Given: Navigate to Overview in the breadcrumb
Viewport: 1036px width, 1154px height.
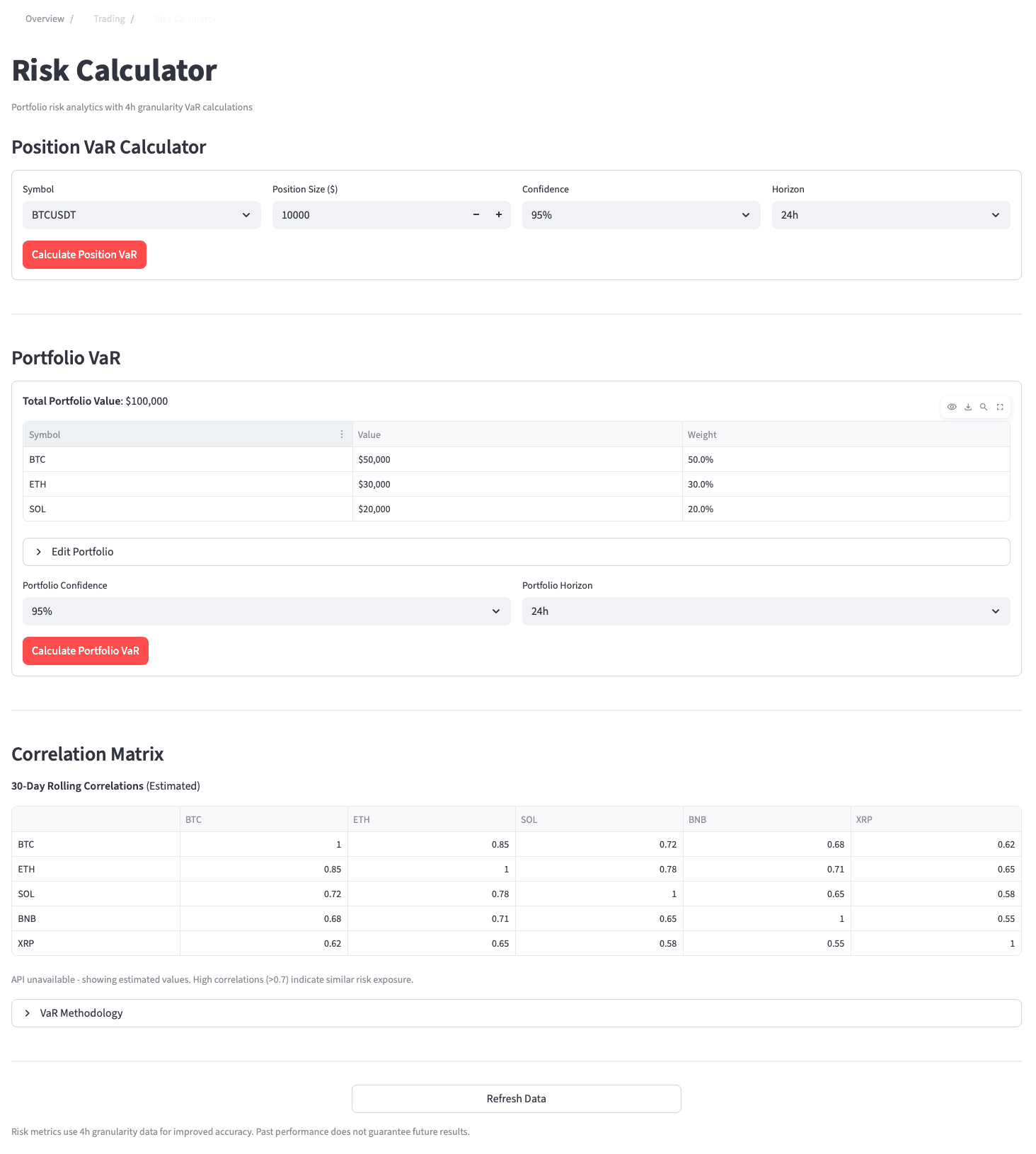Looking at the screenshot, I should [x=45, y=18].
